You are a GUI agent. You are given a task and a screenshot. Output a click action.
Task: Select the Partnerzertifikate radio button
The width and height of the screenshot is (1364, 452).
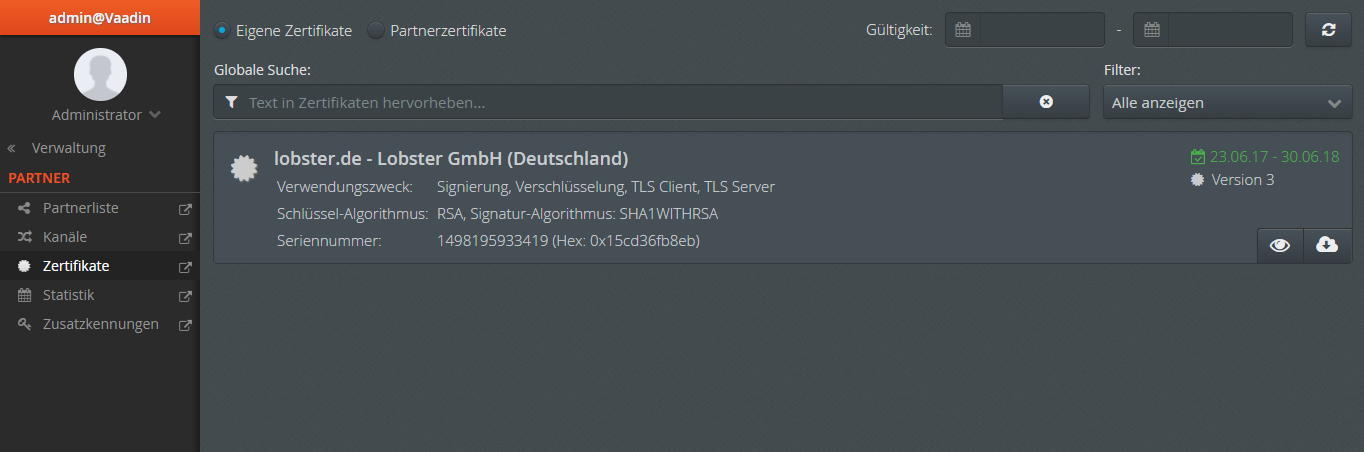tap(376, 30)
